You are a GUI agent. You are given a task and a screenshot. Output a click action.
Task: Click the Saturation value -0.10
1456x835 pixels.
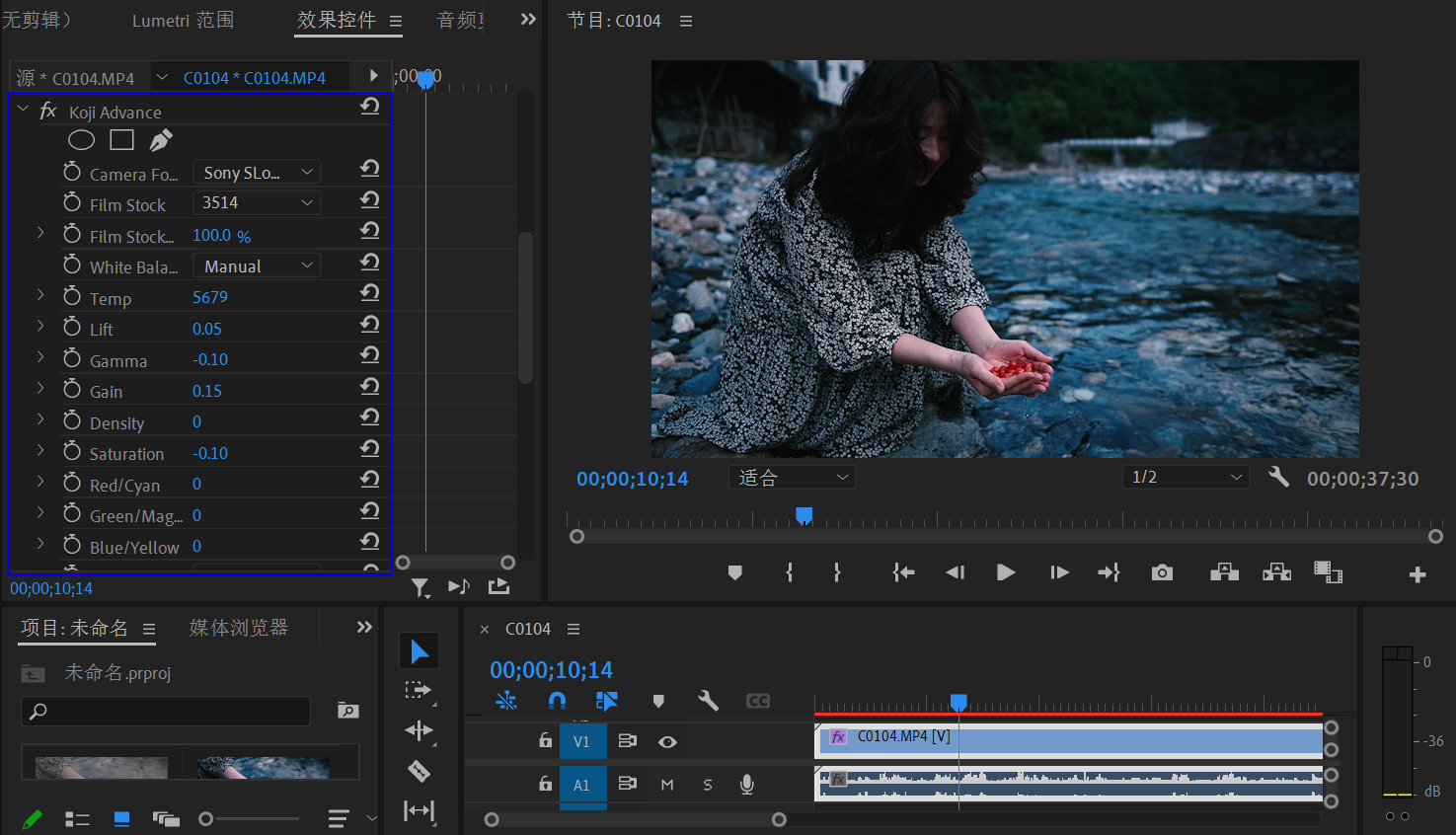tap(210, 453)
